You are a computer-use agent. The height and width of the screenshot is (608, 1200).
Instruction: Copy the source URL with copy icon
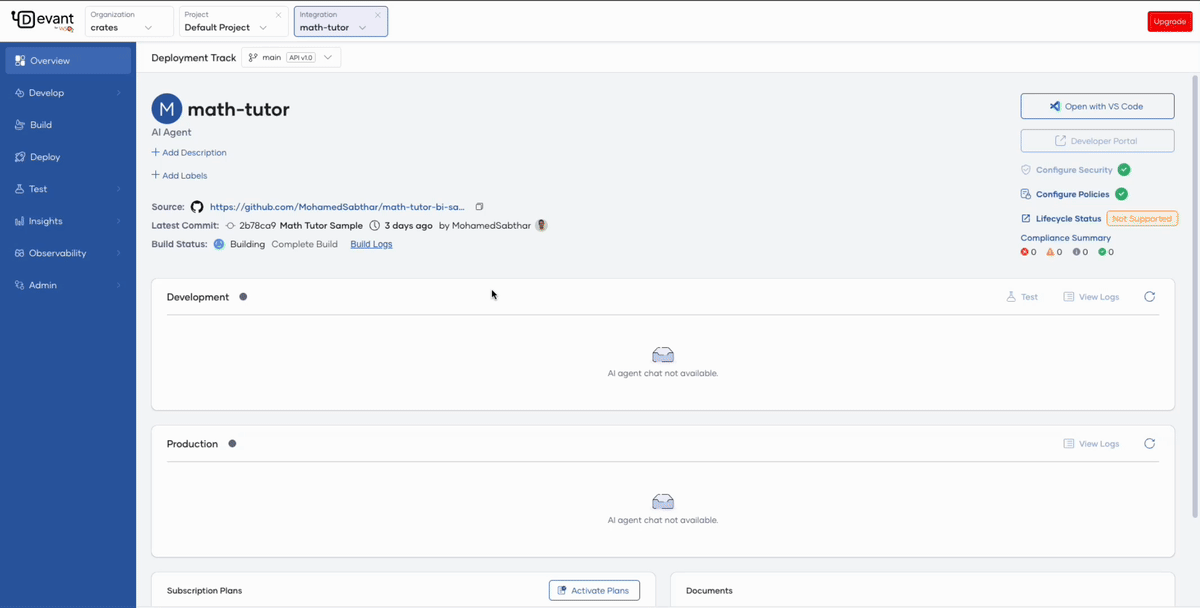pyautogui.click(x=479, y=207)
